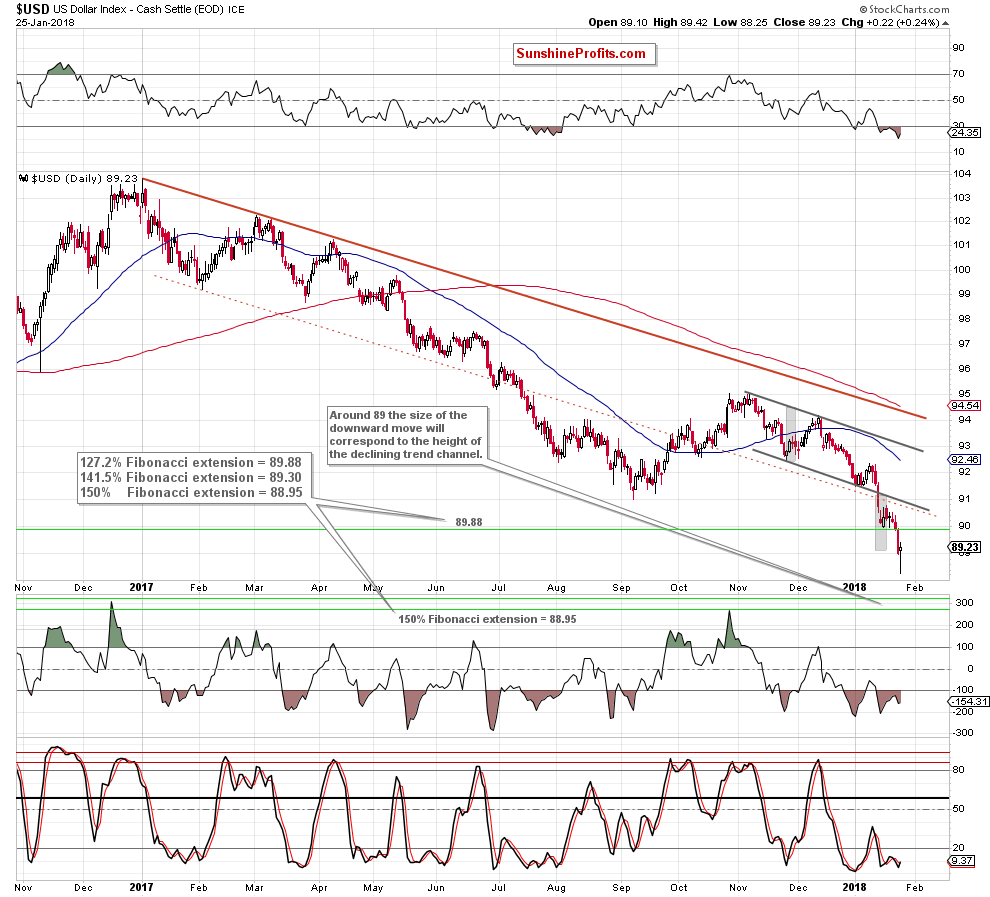Click '150% Fibonacci extension = 88.95' inside the box
The height and width of the screenshot is (897, 990).
point(191,492)
